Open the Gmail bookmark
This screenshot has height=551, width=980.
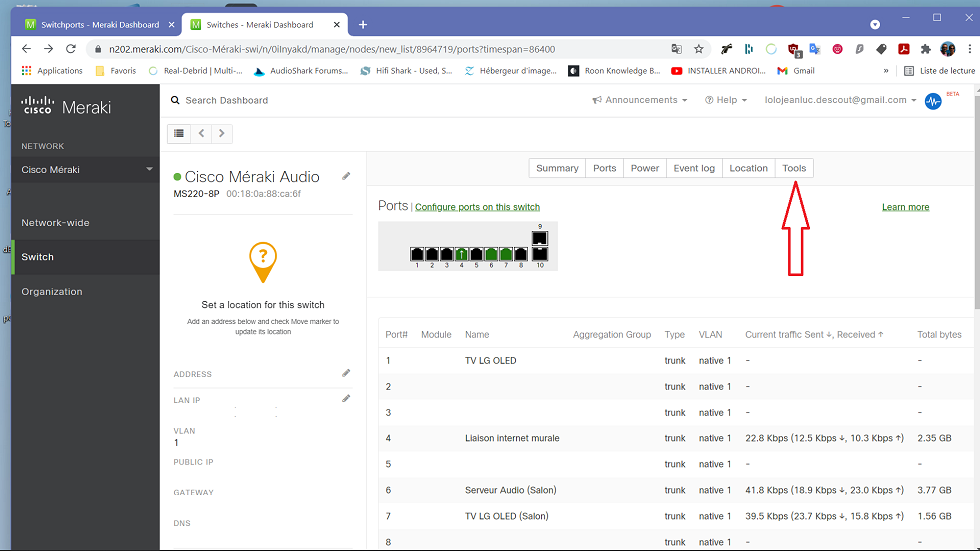tap(796, 71)
